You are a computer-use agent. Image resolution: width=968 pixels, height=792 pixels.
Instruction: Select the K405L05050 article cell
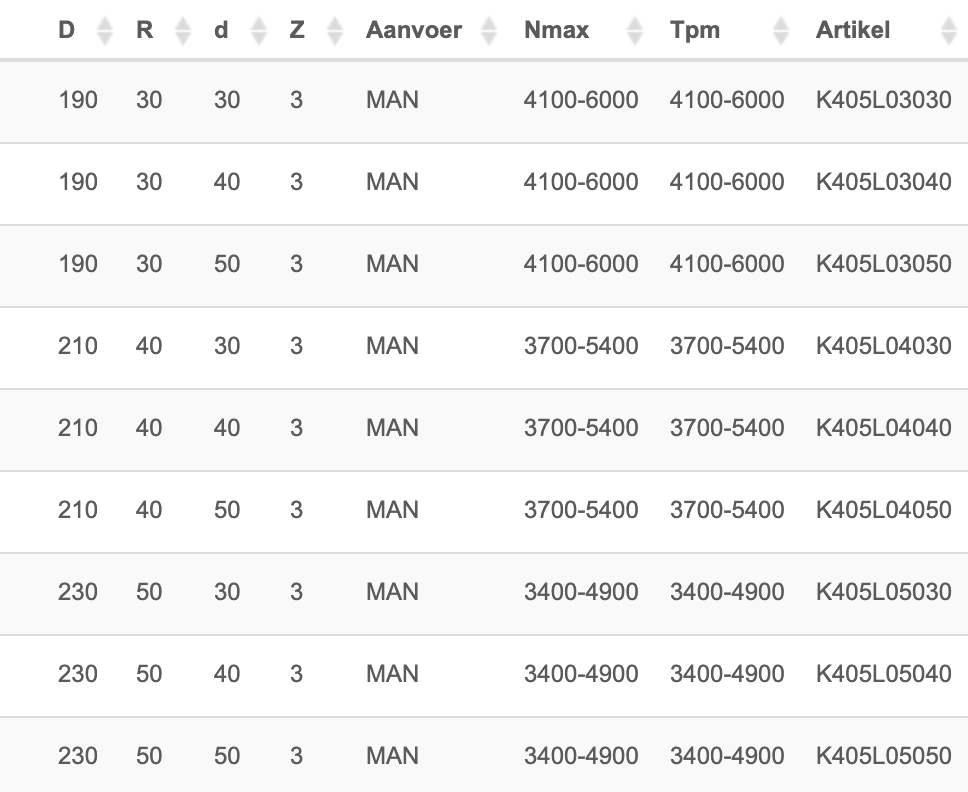883,756
